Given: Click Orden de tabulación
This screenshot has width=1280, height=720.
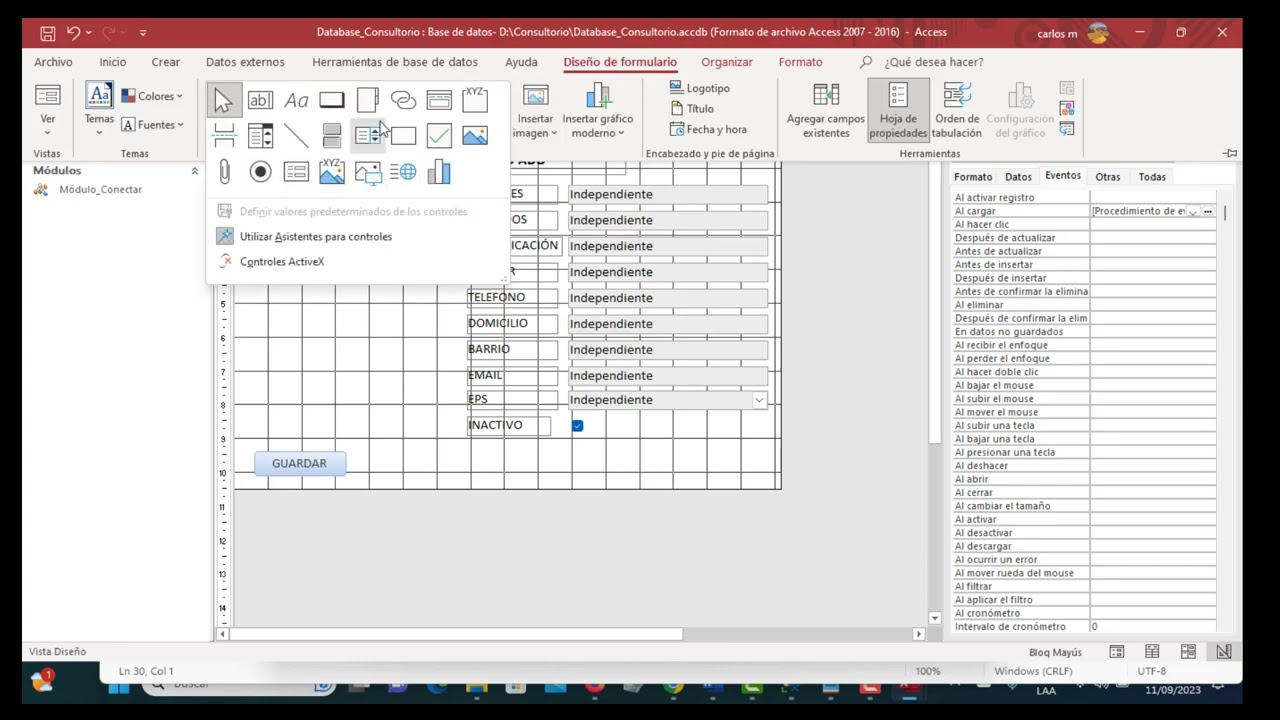Looking at the screenshot, I should [x=957, y=111].
